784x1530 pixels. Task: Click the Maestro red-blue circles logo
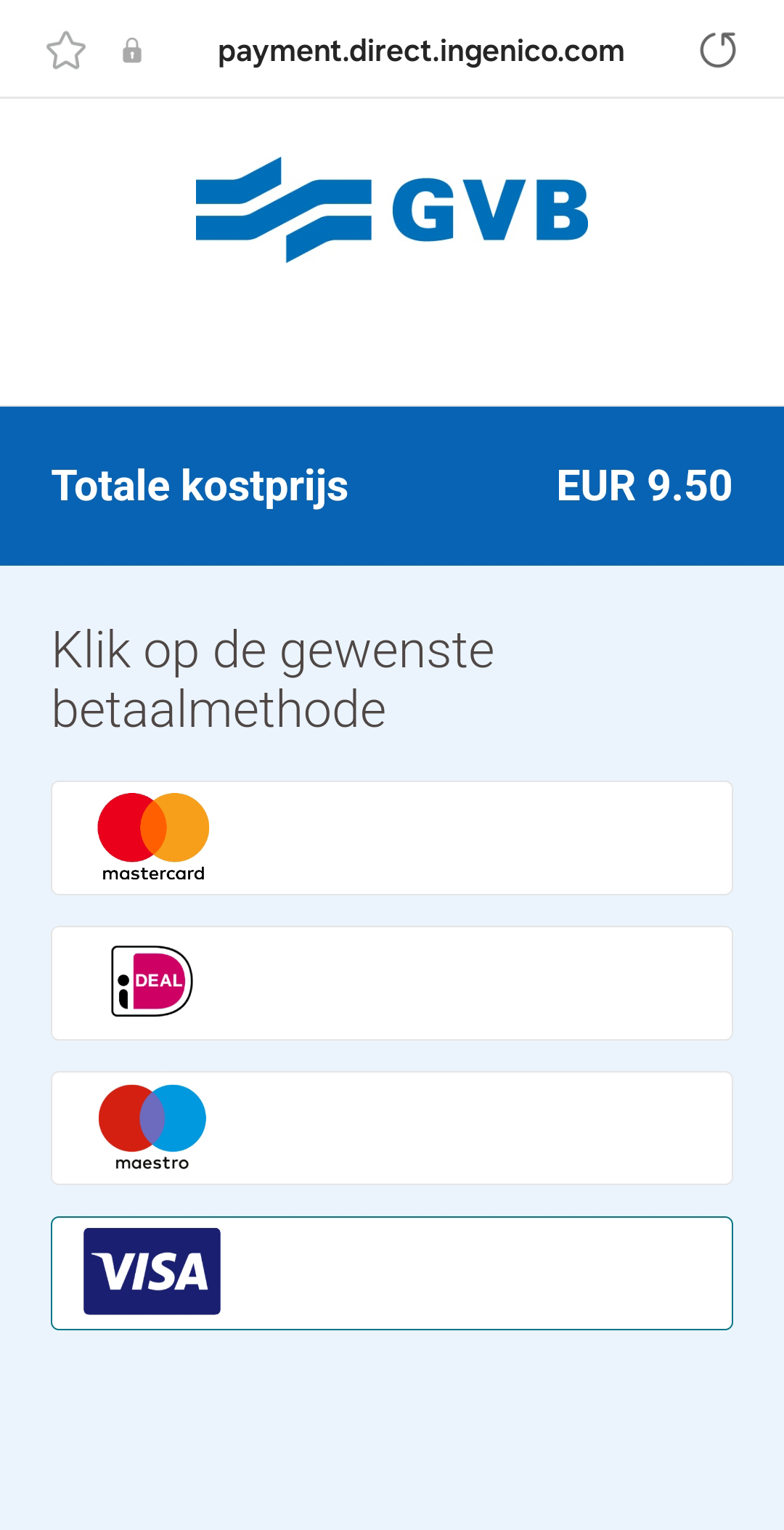pyautogui.click(x=152, y=1118)
